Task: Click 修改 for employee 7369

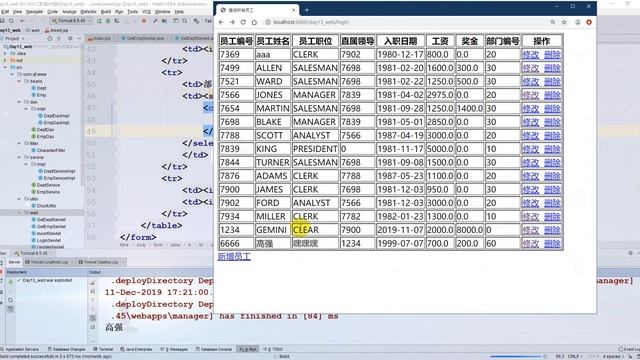Action: 531,55
